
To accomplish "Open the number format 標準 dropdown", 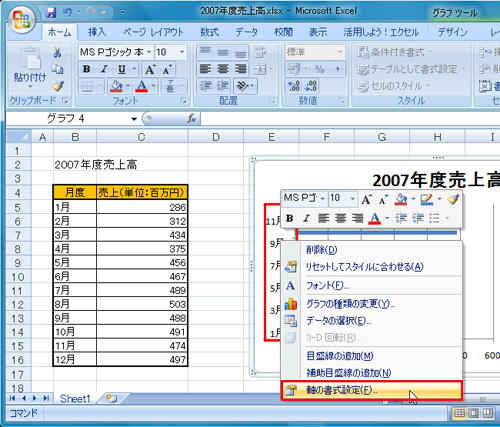I will [x=340, y=52].
